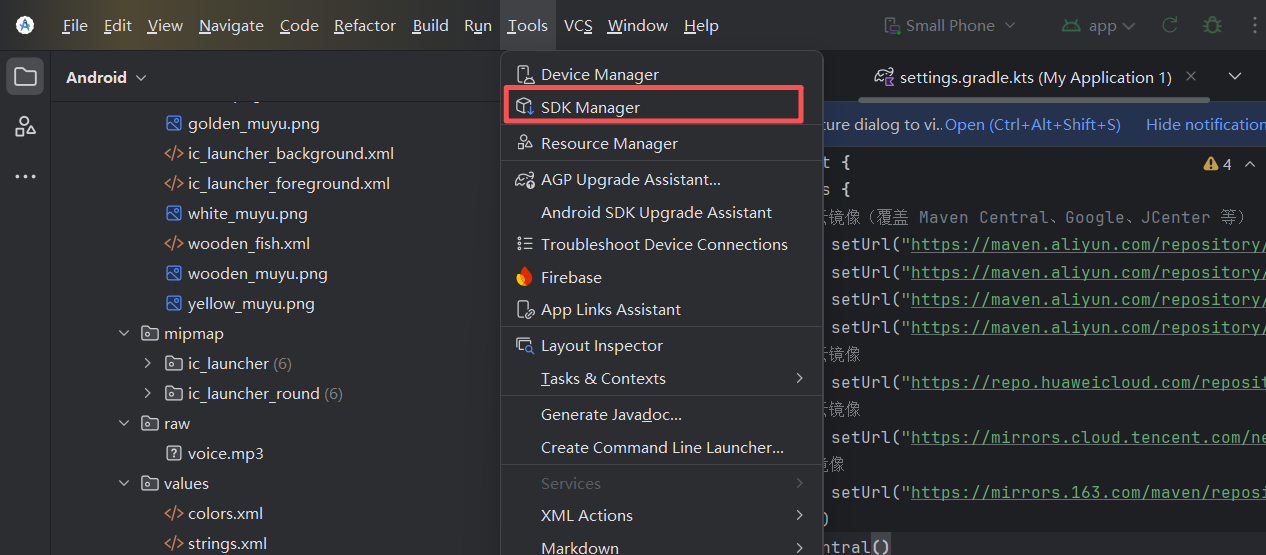The width and height of the screenshot is (1266, 555).
Task: Close the settings.gradle.kts tab
Action: click(1190, 77)
